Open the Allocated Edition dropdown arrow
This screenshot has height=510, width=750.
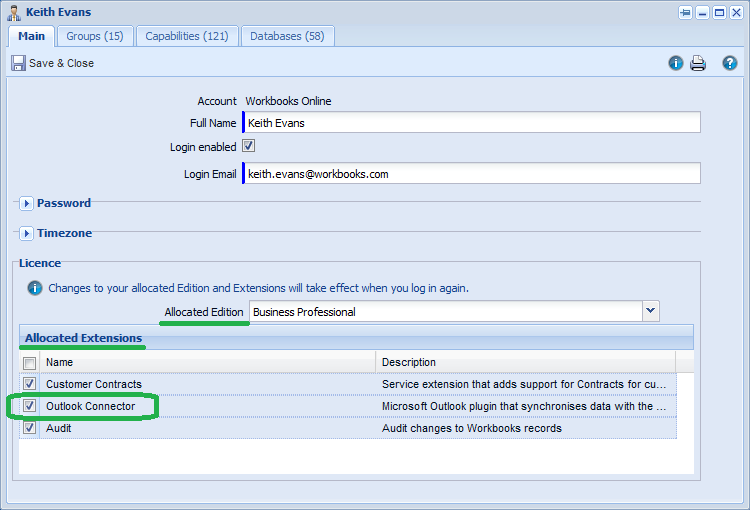click(x=651, y=311)
